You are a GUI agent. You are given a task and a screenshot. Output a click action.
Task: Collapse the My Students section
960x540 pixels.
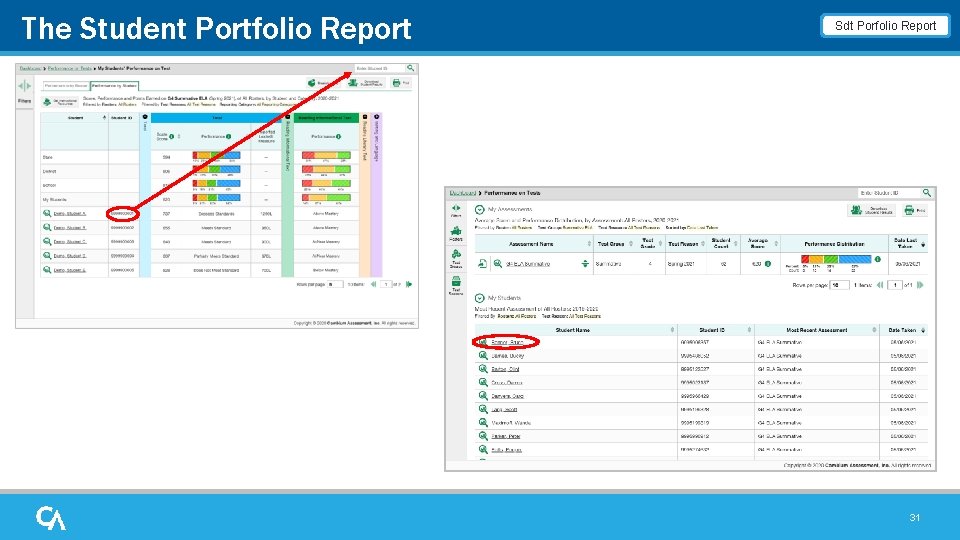(x=479, y=298)
